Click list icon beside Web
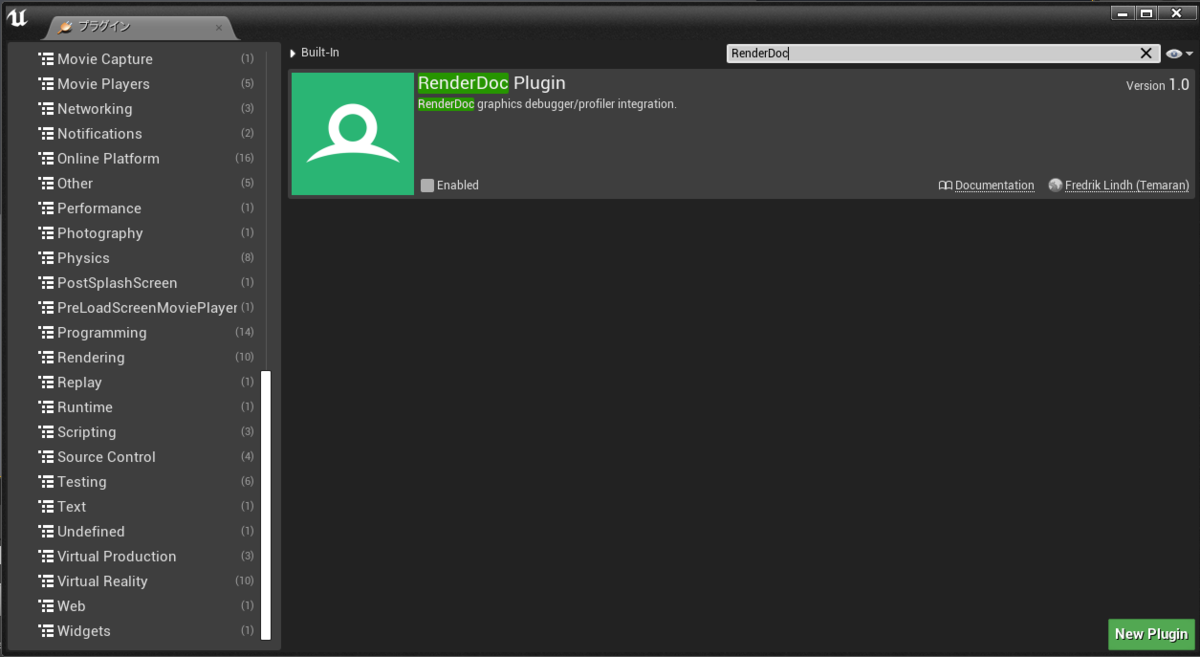 (46, 606)
